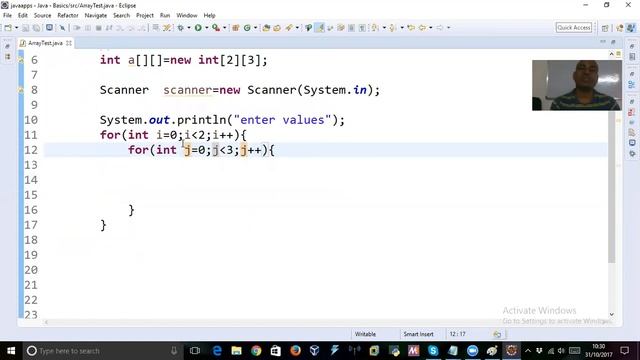Click the webcam video thumbnail
Screen dimensions: 640x360
tap(577, 85)
